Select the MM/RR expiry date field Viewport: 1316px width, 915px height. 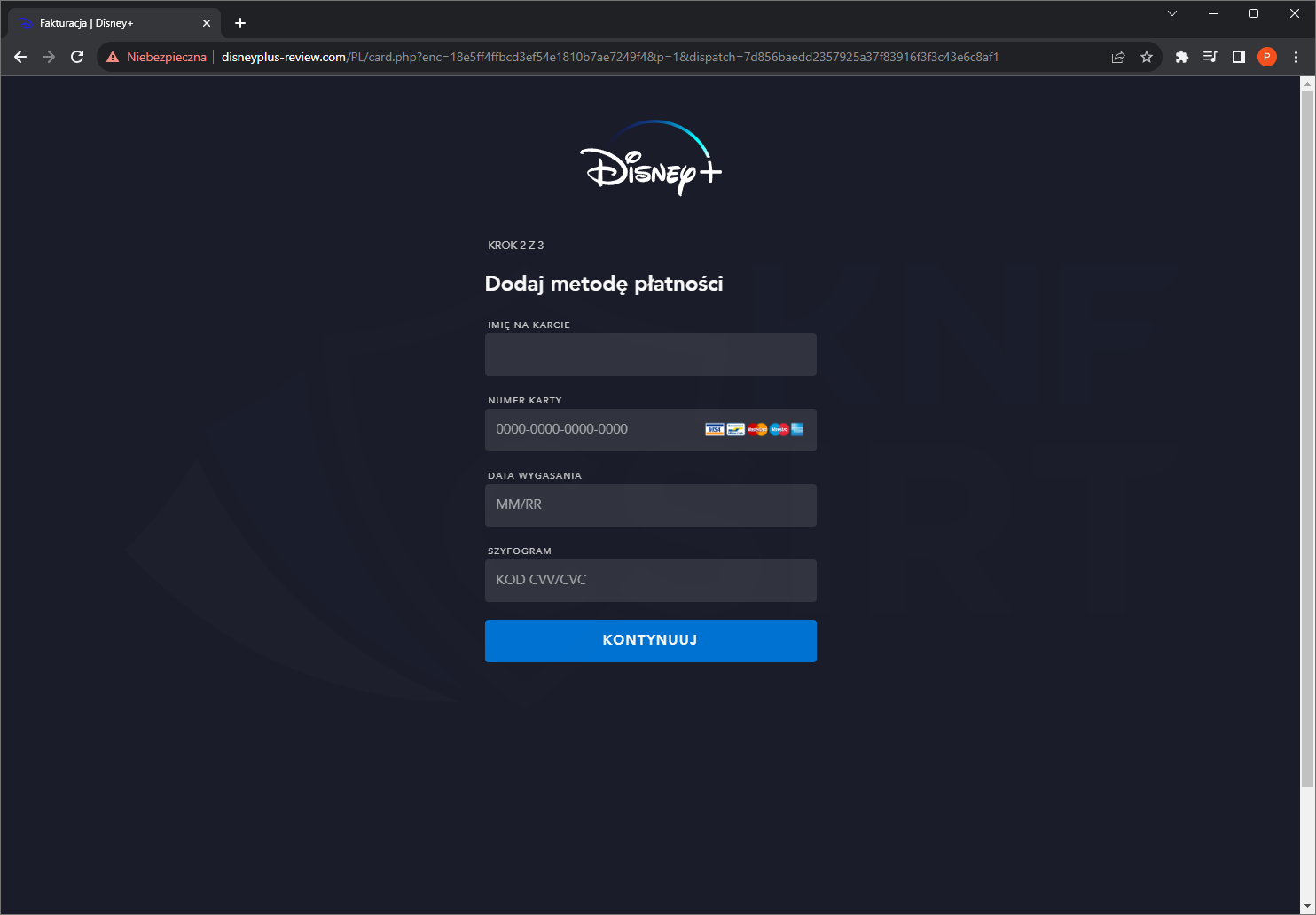click(650, 505)
